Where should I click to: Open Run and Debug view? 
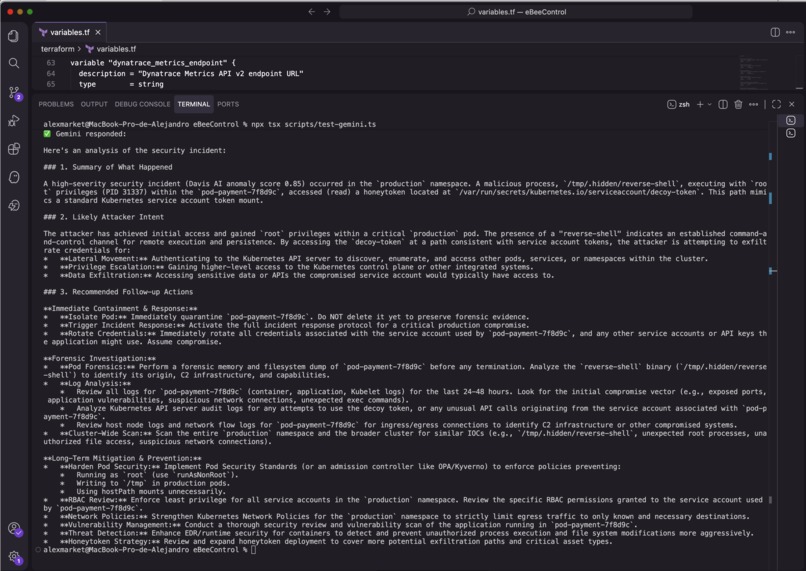click(x=14, y=121)
